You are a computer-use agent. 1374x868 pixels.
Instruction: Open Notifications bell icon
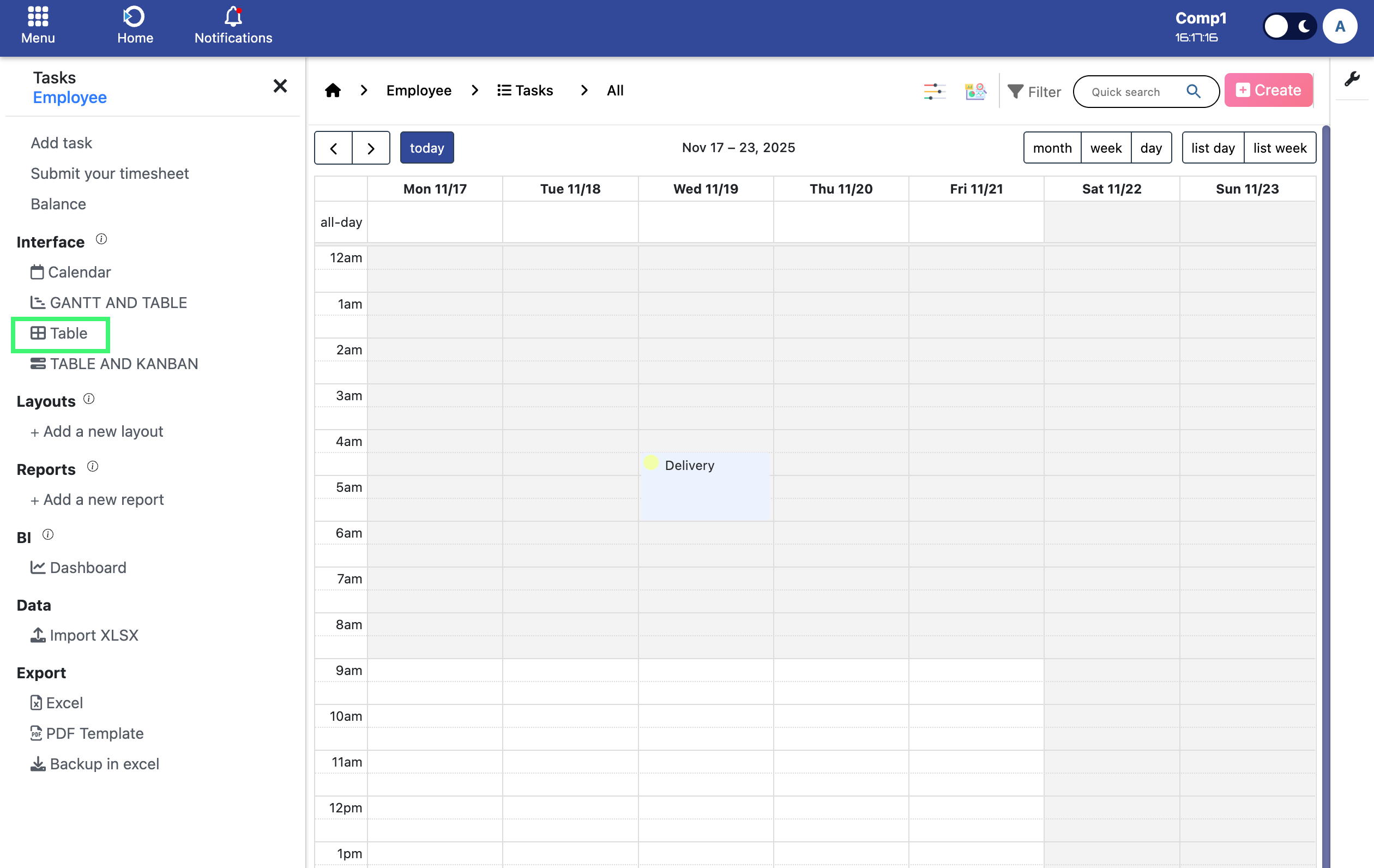(233, 17)
